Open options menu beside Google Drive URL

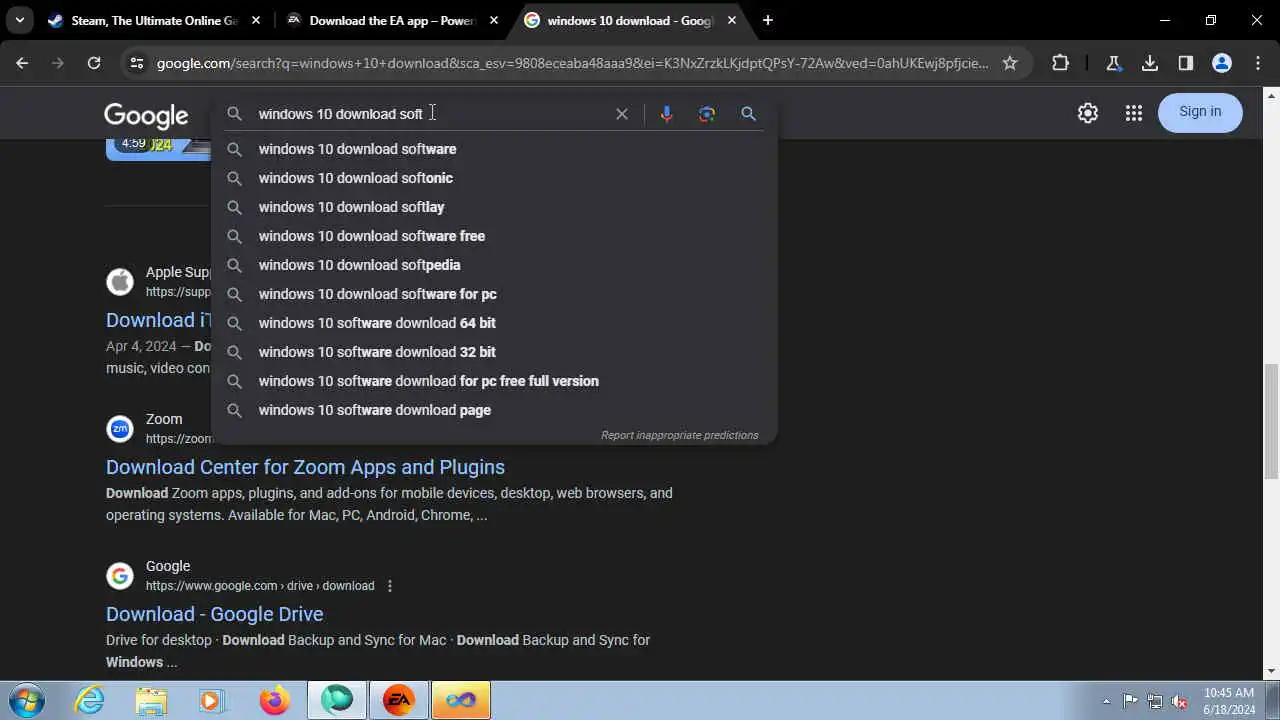[x=390, y=586]
